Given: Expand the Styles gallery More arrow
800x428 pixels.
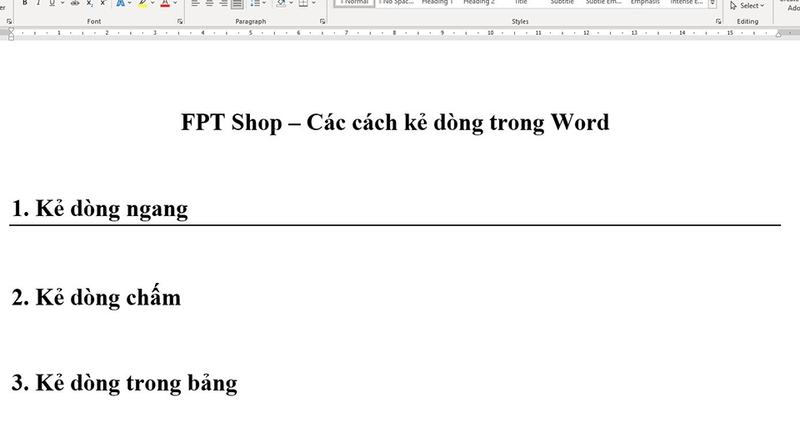Looking at the screenshot, I should coord(712,3).
